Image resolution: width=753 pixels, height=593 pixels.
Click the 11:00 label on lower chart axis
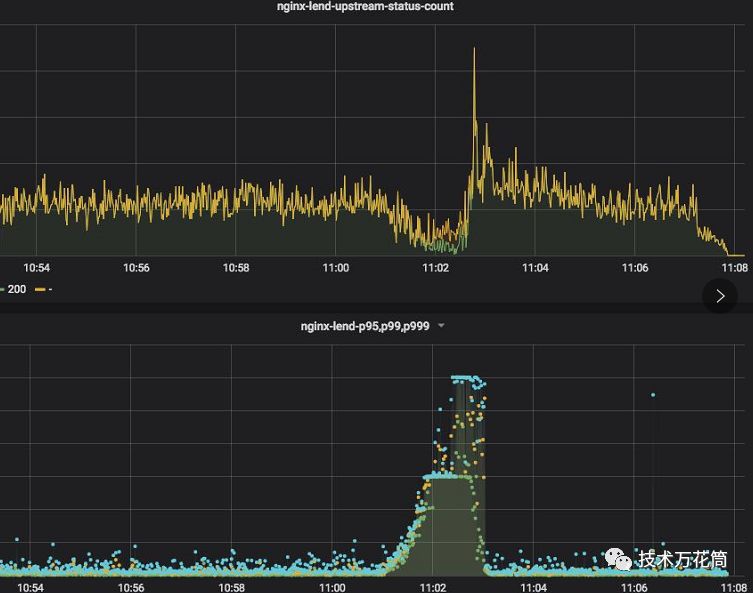[x=332, y=587]
